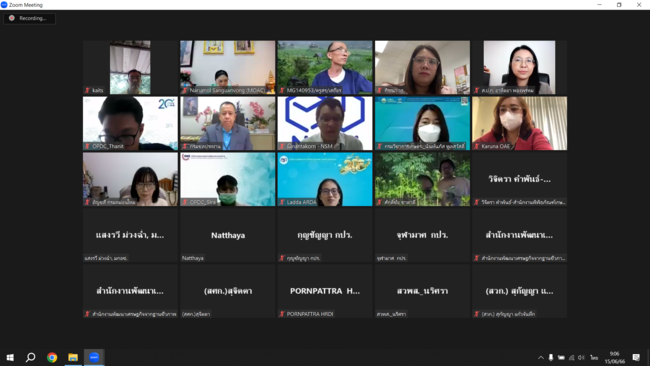
Task: Open the clock and date flyout
Action: click(615, 357)
